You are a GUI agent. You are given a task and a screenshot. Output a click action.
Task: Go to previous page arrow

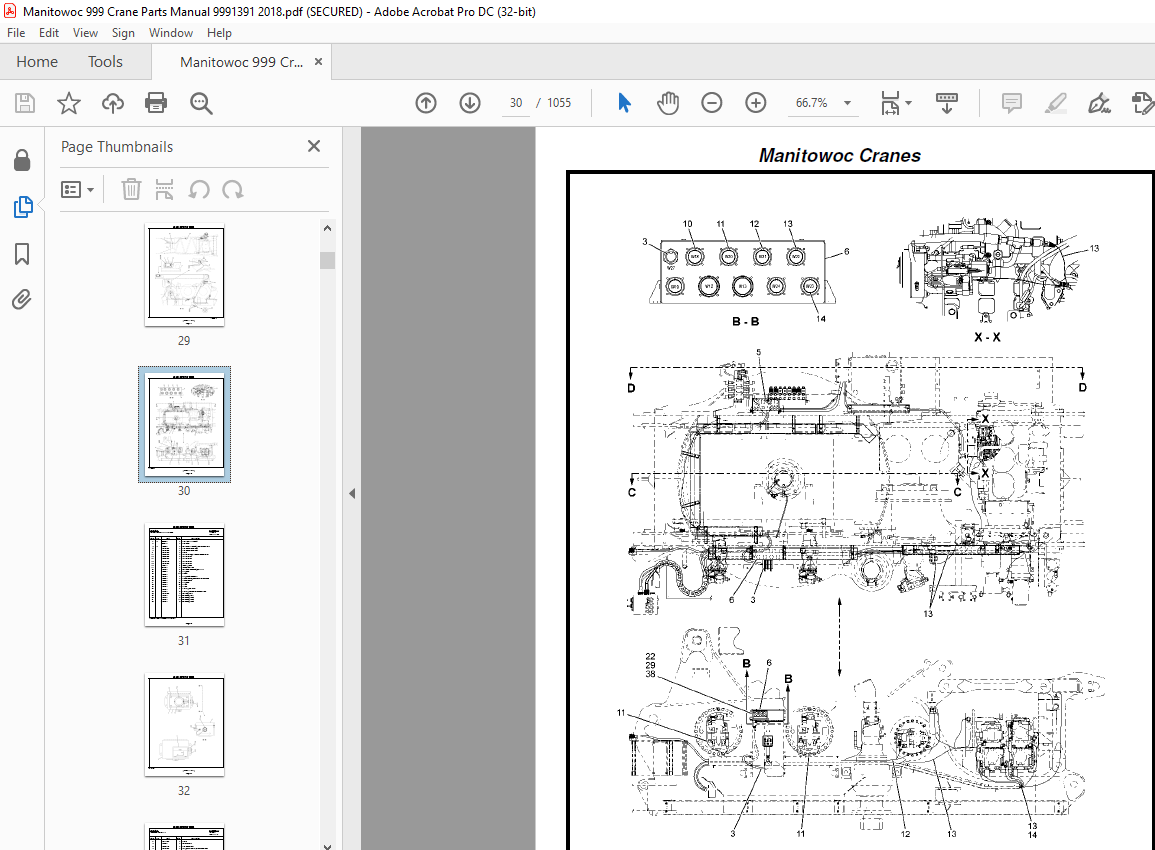coord(426,103)
